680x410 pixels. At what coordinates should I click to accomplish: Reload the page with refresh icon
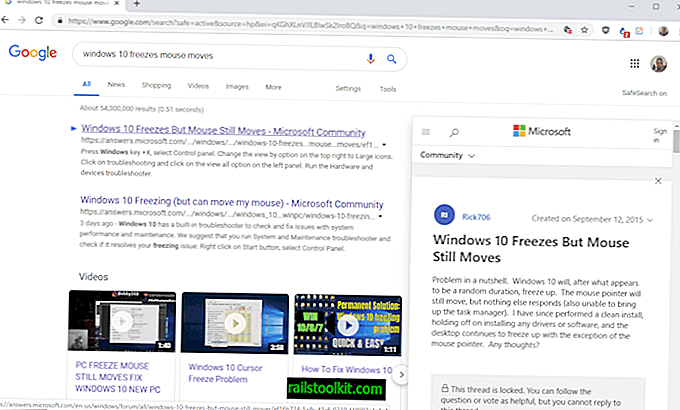39,20
